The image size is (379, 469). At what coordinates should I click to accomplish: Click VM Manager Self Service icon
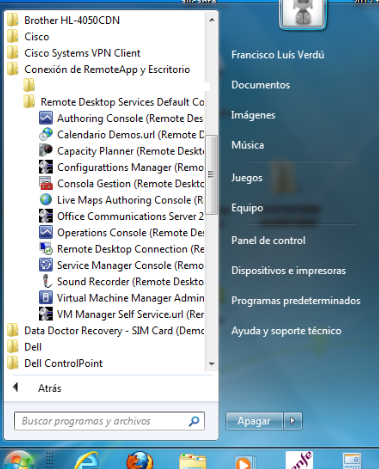pos(46,314)
